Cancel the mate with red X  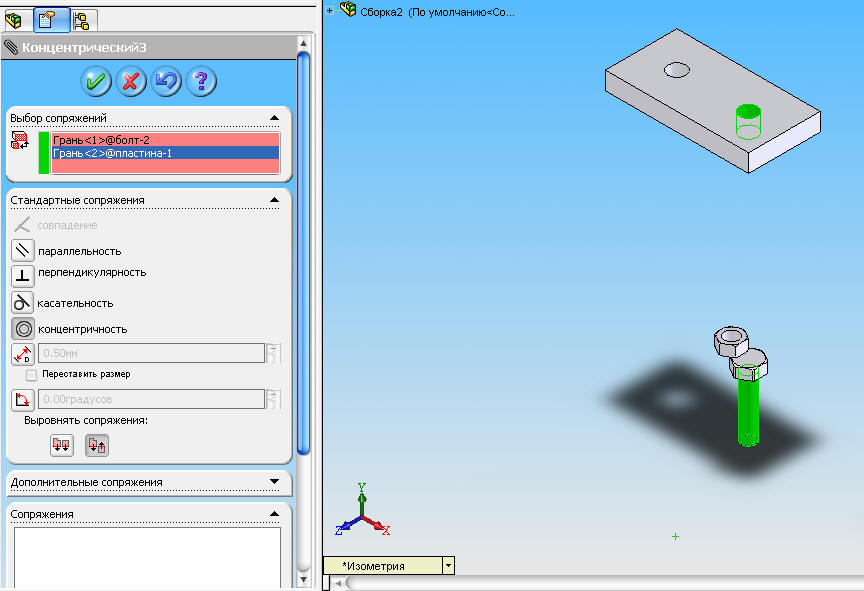point(131,82)
